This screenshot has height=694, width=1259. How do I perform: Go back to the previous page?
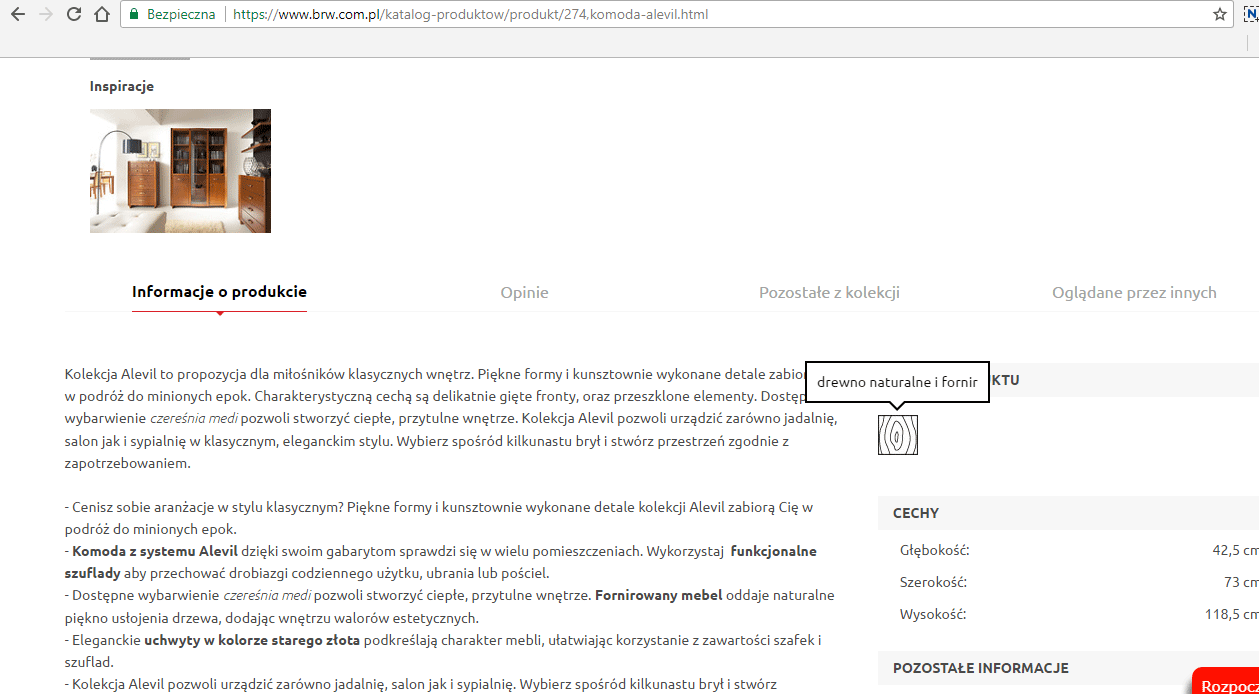pos(17,15)
